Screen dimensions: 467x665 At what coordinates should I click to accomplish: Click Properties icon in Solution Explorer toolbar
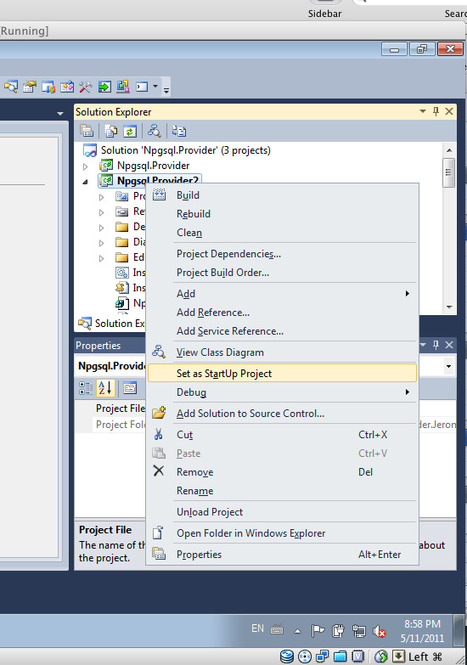(87, 131)
